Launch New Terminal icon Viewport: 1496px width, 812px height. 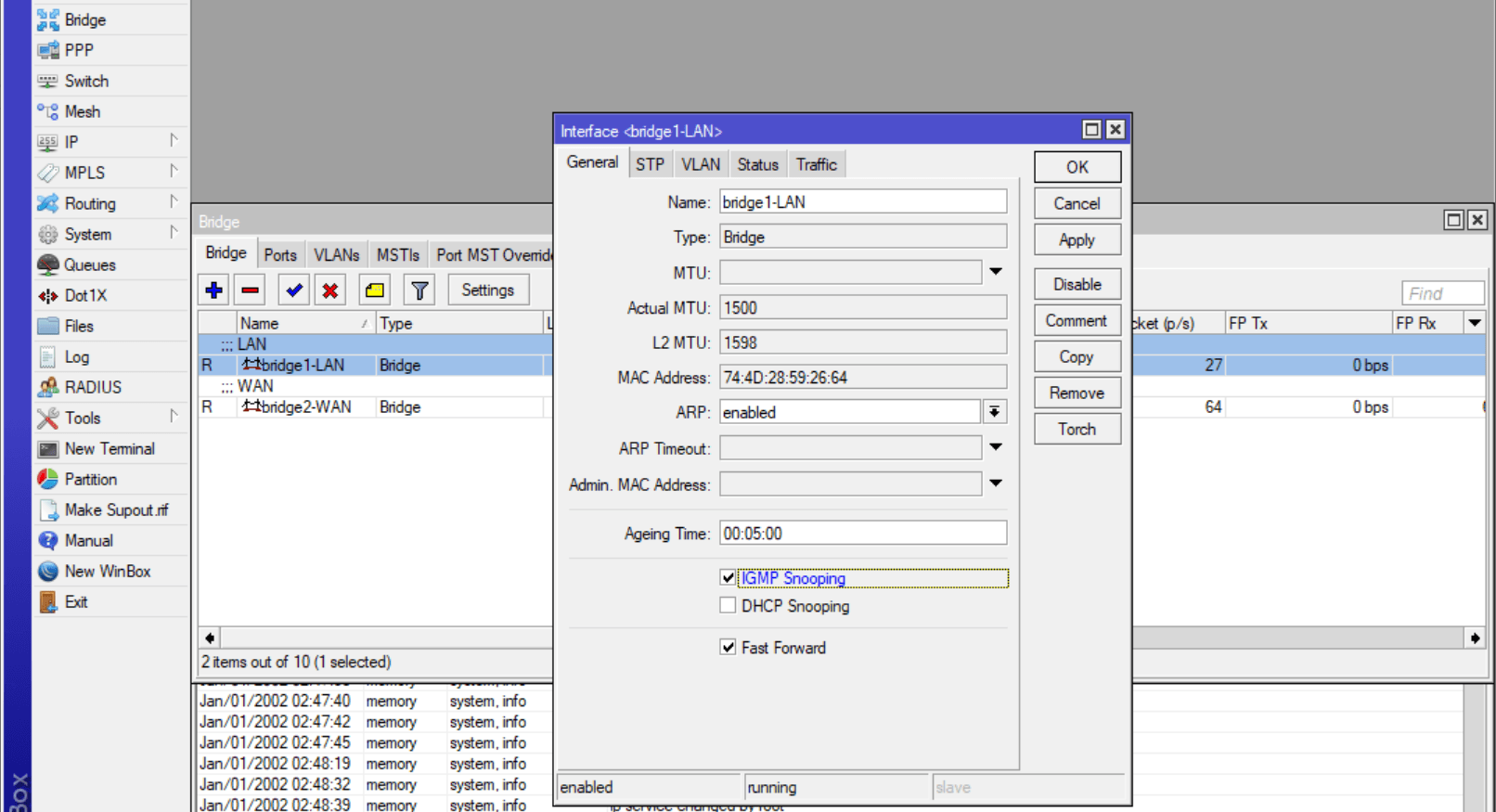click(x=48, y=448)
